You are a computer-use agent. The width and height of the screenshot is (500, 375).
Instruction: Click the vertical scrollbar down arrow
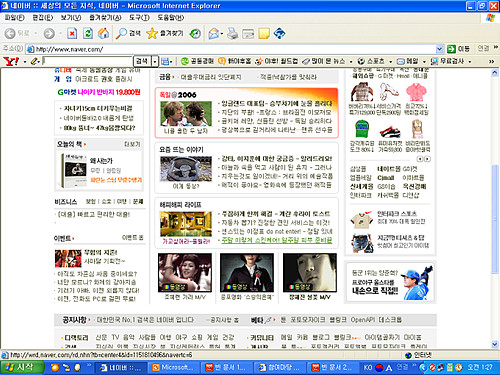coord(495,344)
